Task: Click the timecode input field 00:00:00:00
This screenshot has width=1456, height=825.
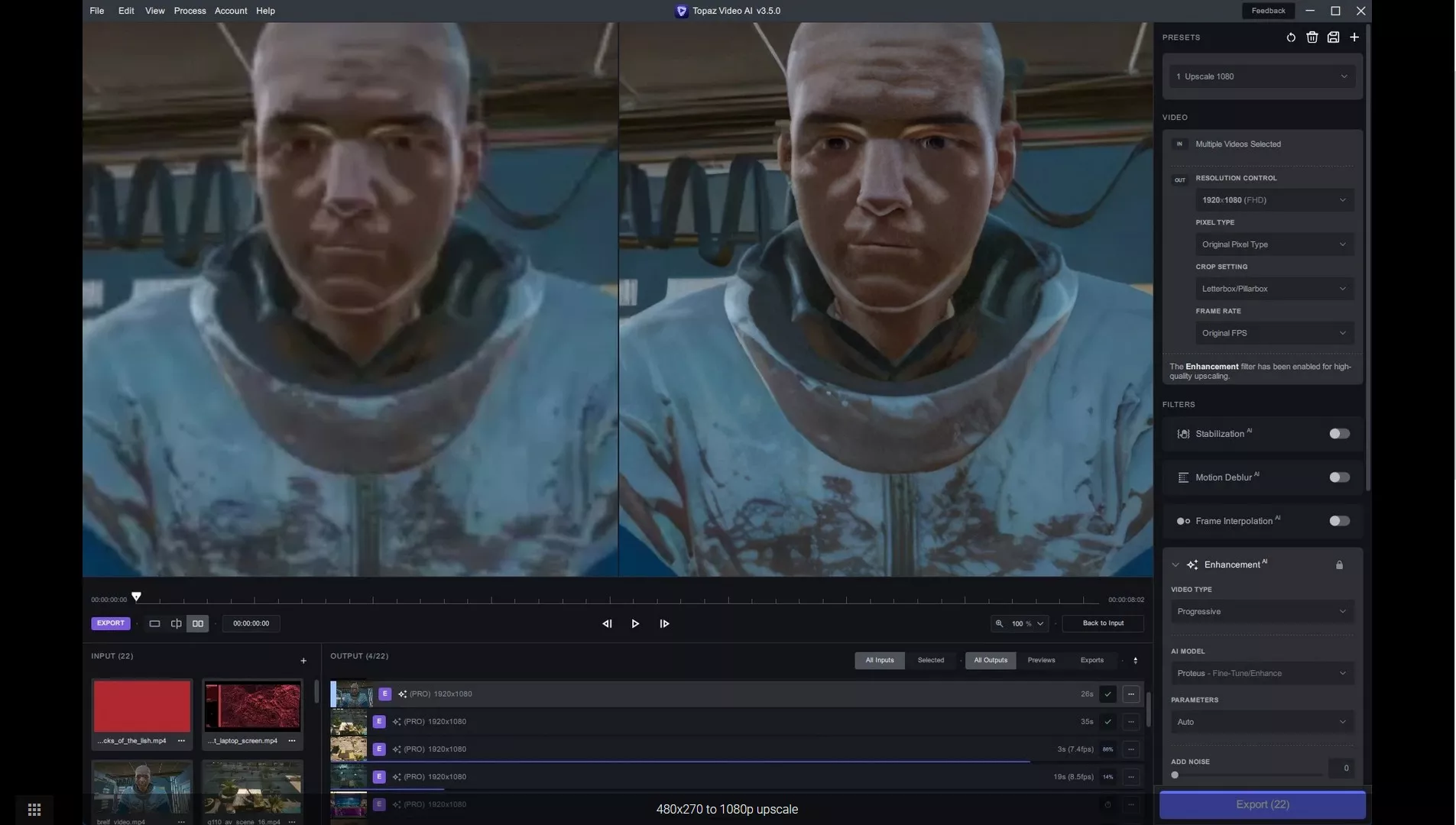Action: (251, 624)
